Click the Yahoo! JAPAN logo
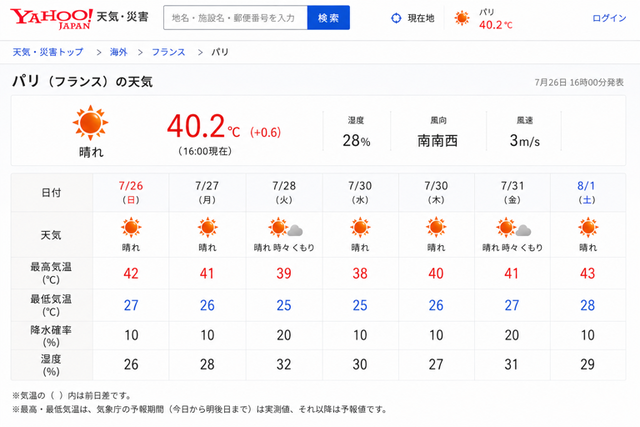Viewport: 640px width, 427px height. tap(51, 19)
